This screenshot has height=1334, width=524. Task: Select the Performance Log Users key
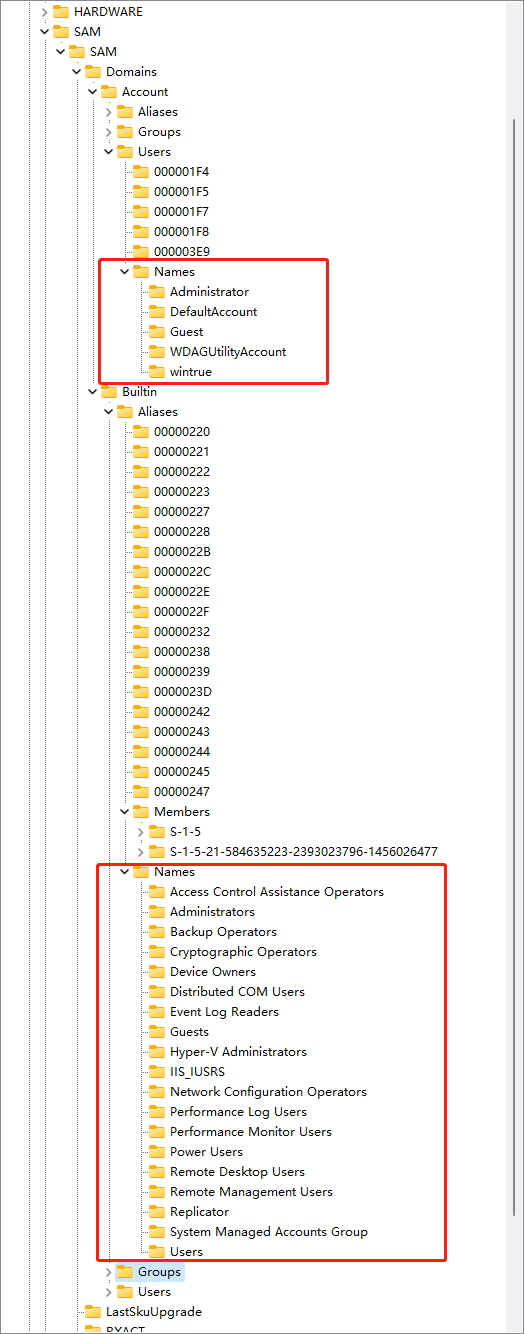[238, 1112]
